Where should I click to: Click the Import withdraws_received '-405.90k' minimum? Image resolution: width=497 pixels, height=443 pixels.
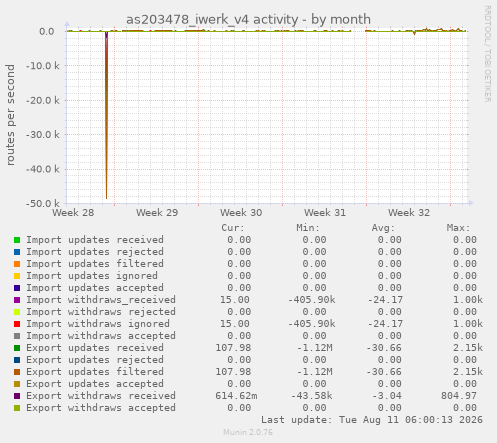point(312,300)
